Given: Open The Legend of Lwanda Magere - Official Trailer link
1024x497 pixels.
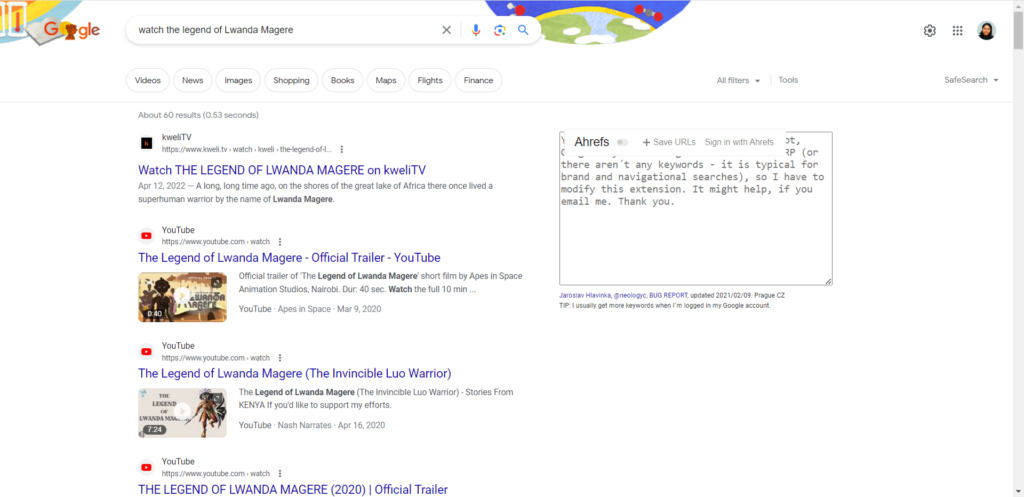Looking at the screenshot, I should [289, 257].
